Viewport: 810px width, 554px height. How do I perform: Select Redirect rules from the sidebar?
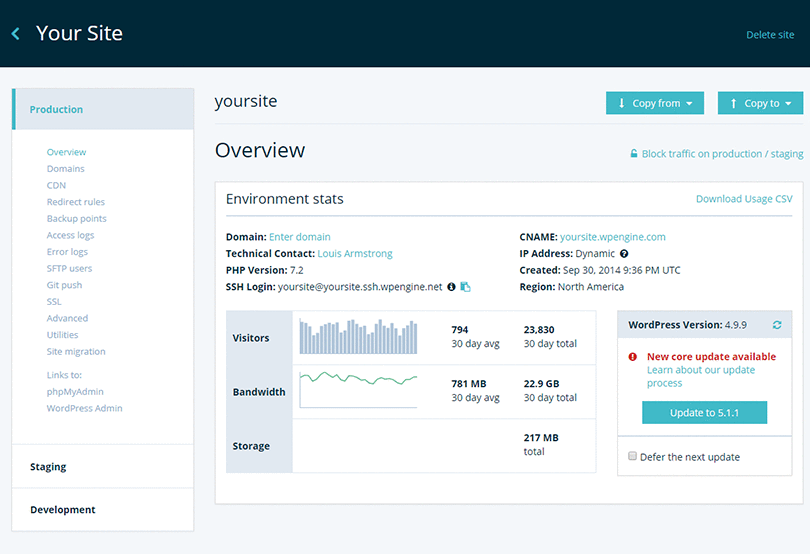pyautogui.click(x=75, y=202)
